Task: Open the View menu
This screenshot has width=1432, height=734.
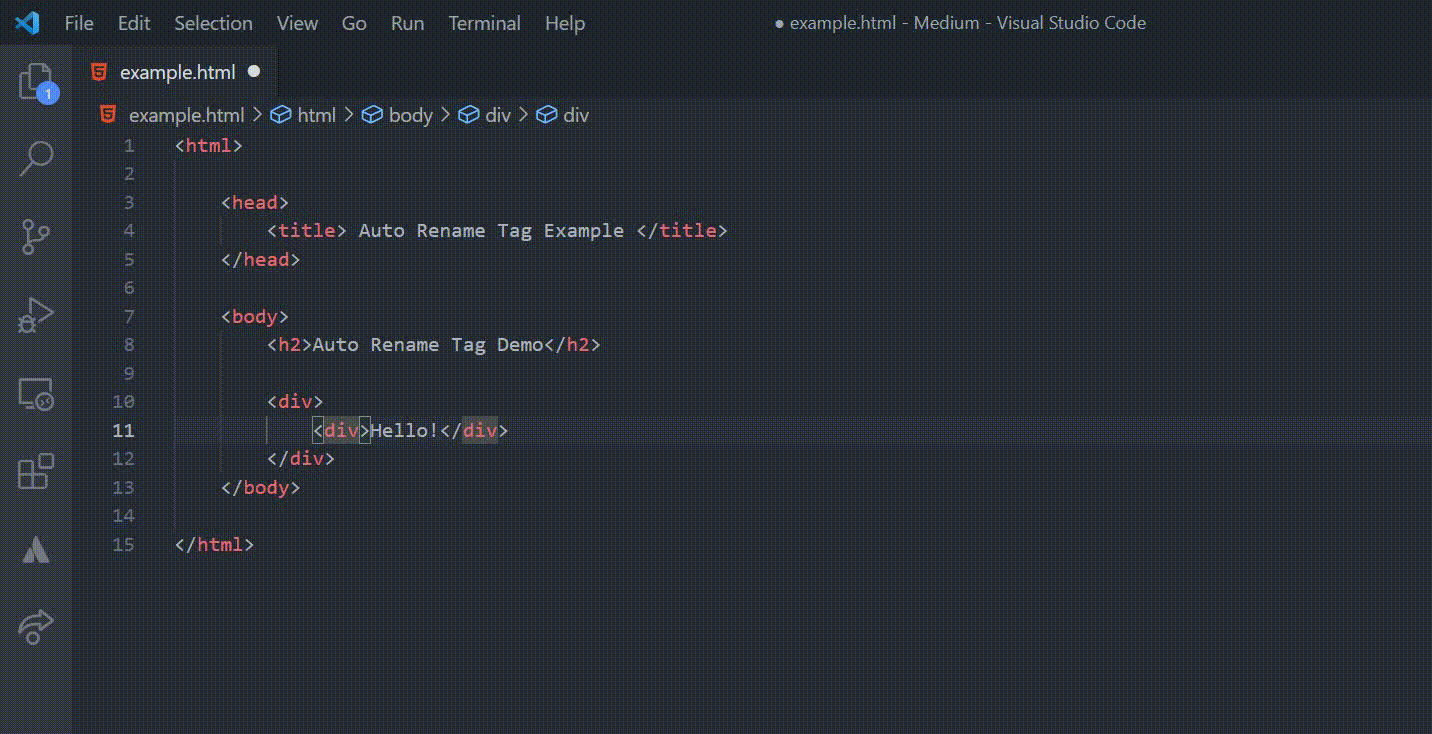Action: pyautogui.click(x=297, y=23)
